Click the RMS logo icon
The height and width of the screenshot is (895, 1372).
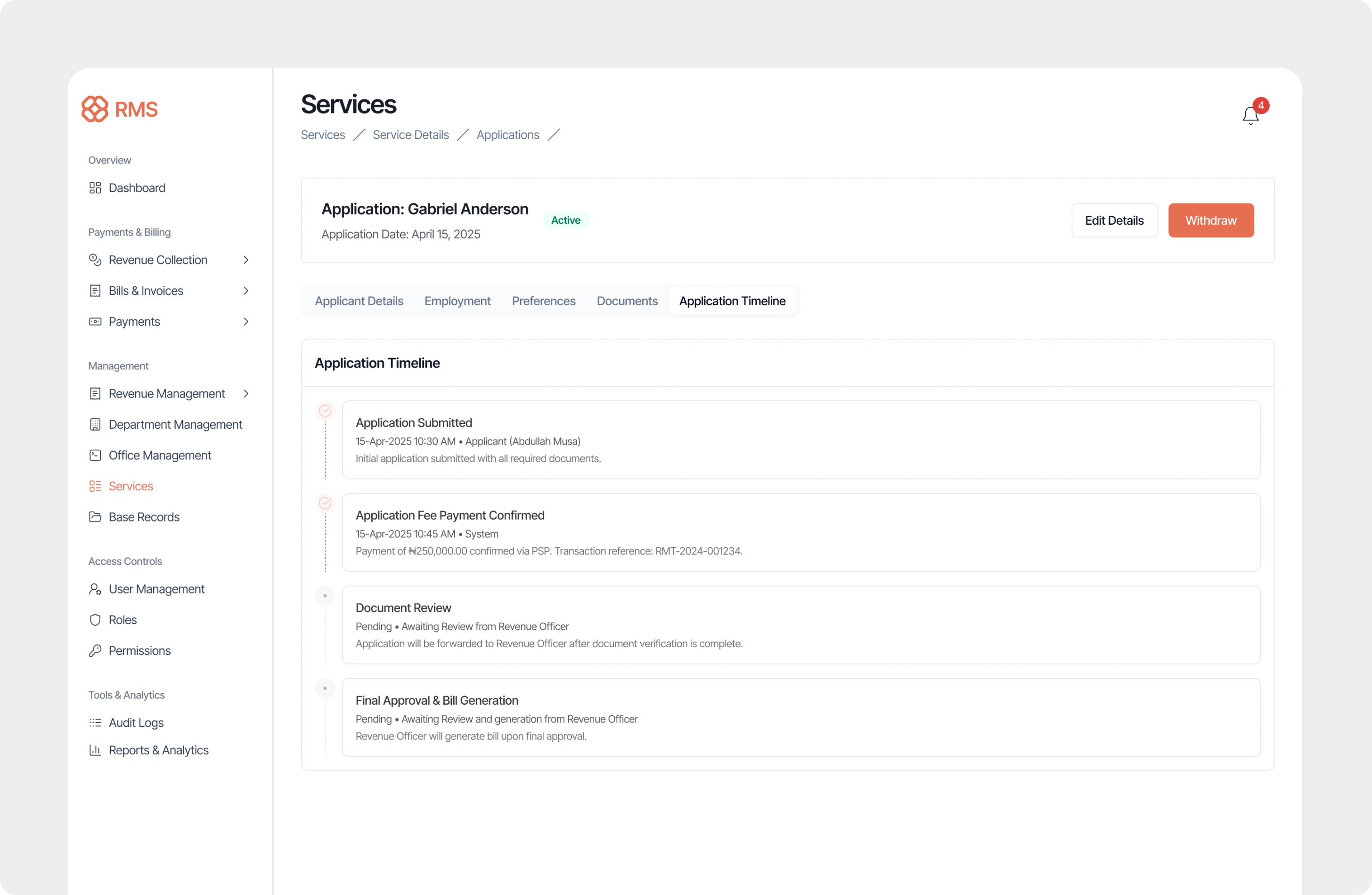pyautogui.click(x=95, y=109)
